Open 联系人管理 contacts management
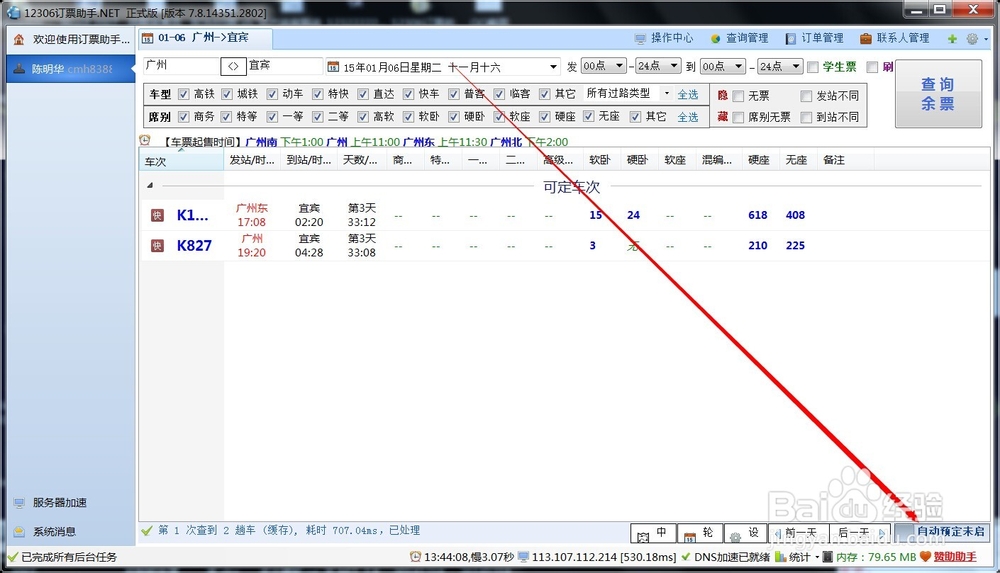Viewport: 1000px width, 573px height. point(895,38)
